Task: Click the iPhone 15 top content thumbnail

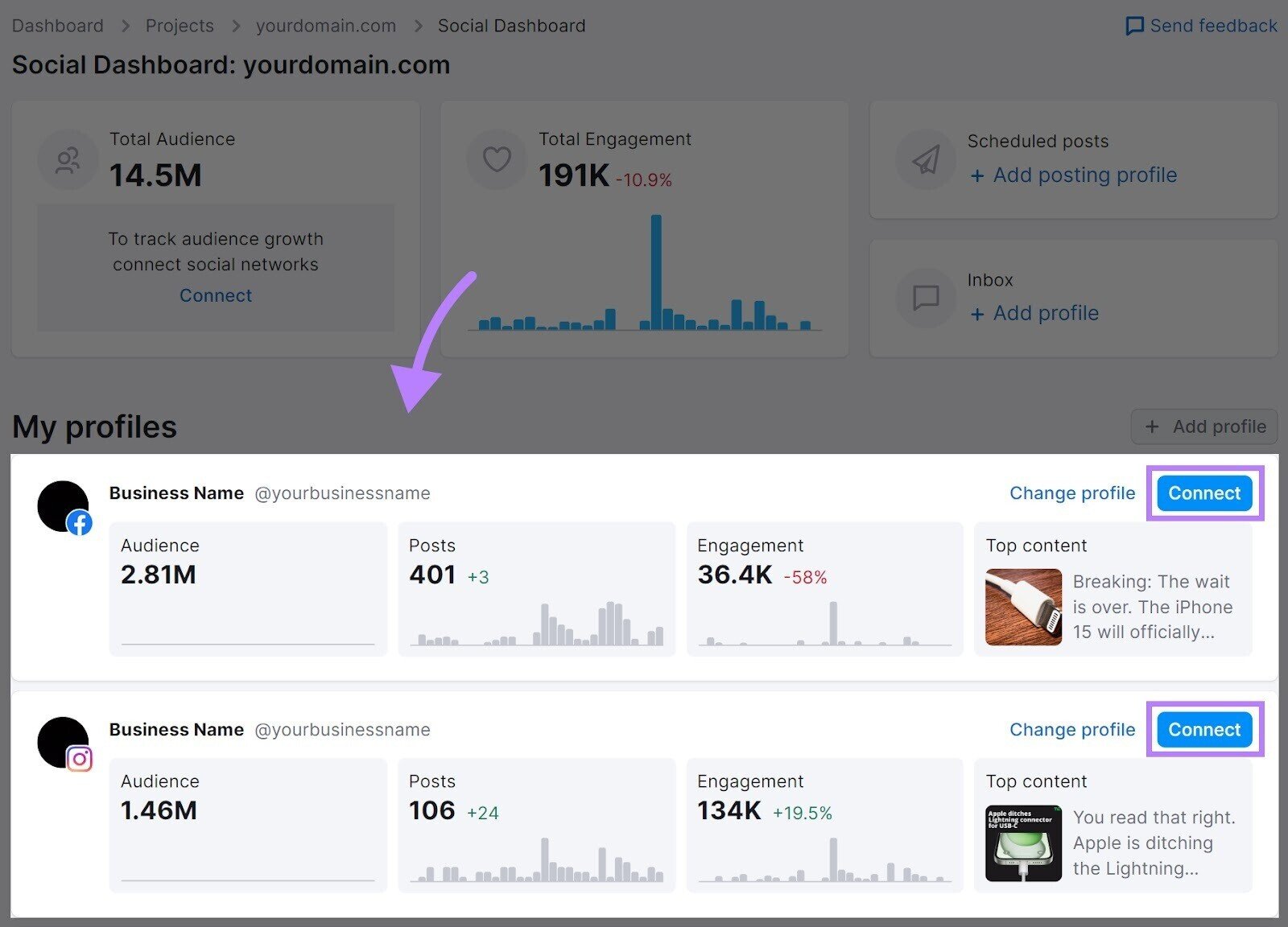Action: (x=1022, y=607)
